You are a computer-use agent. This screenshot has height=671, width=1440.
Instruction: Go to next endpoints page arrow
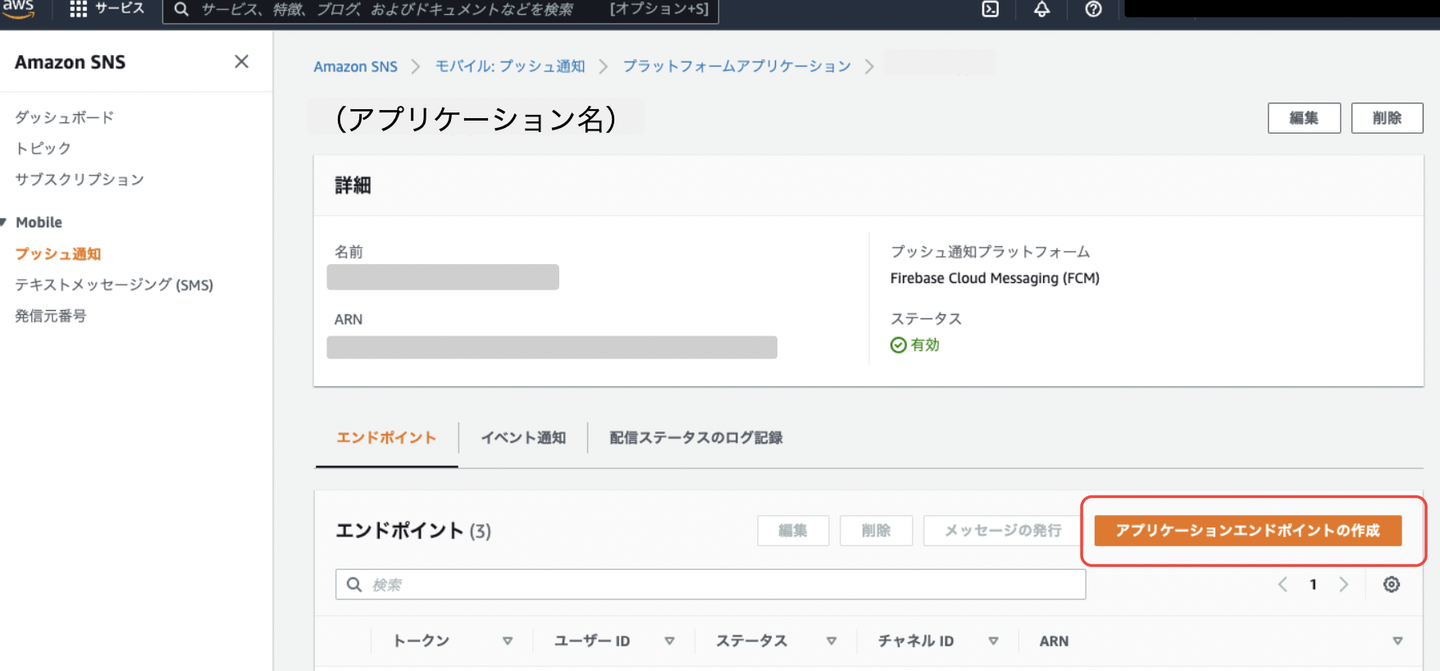click(x=1344, y=585)
